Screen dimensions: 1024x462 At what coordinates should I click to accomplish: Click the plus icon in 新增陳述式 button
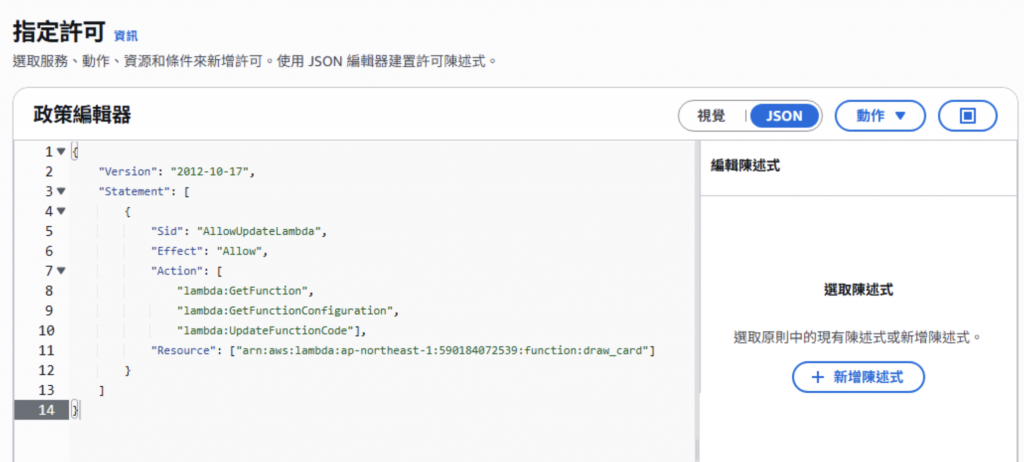pos(817,377)
